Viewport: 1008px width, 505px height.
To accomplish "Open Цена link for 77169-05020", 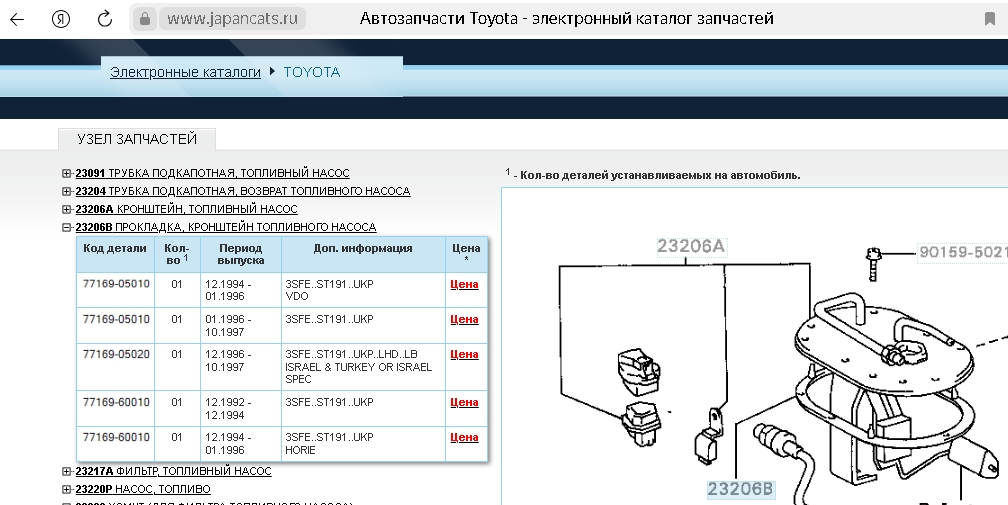I will tap(465, 354).
